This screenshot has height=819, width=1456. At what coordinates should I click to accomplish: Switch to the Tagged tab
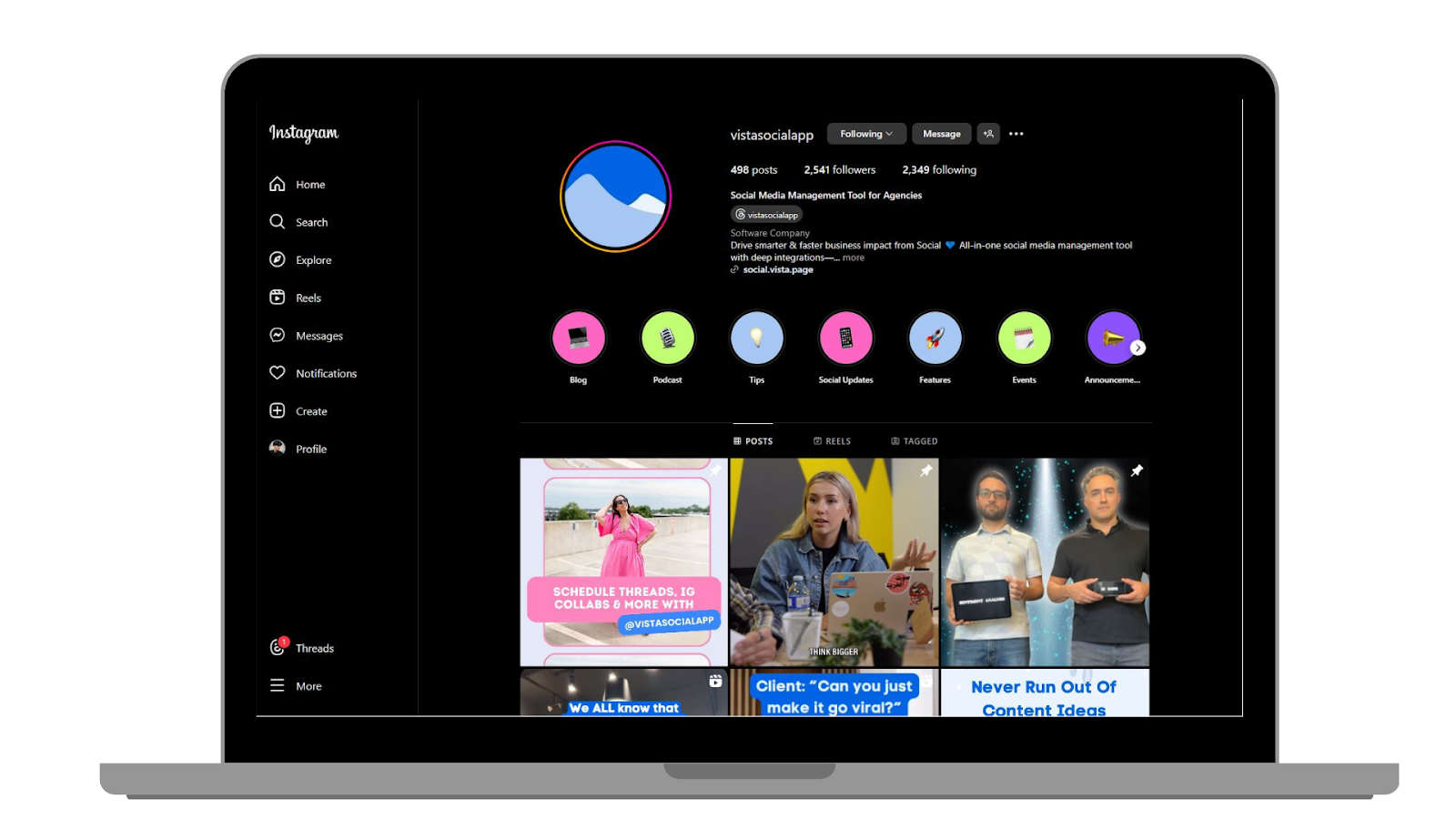coord(915,441)
